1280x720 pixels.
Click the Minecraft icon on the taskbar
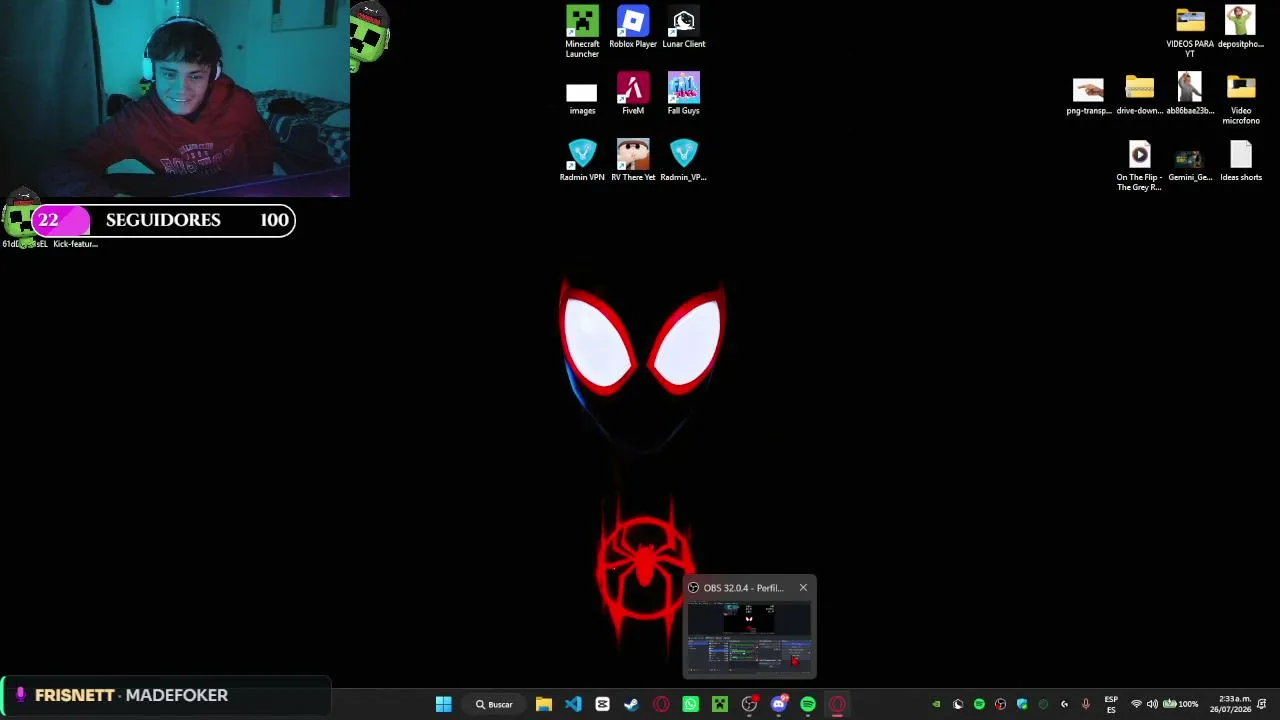[x=719, y=704]
